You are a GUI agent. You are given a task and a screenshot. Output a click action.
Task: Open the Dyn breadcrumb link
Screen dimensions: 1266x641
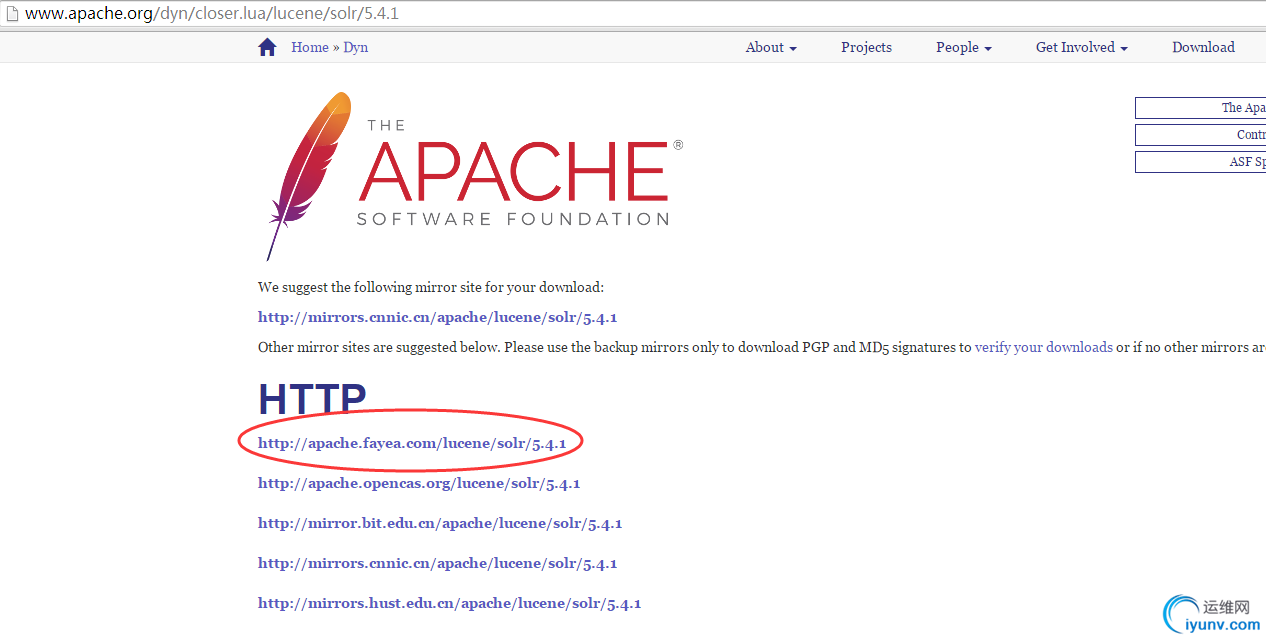(356, 47)
